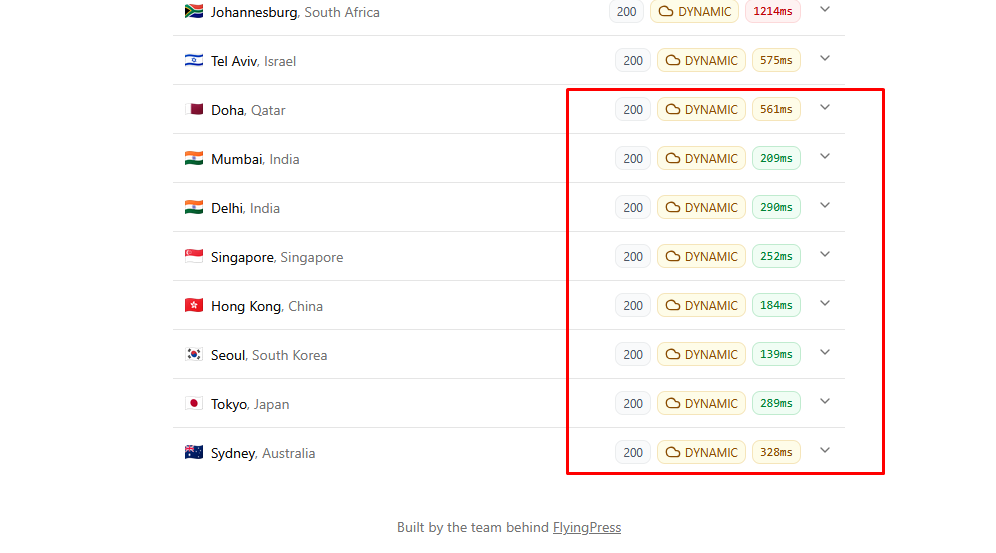Viewport: 996px width, 553px height.
Task: Select the Mumbai, India location name
Action: (255, 159)
